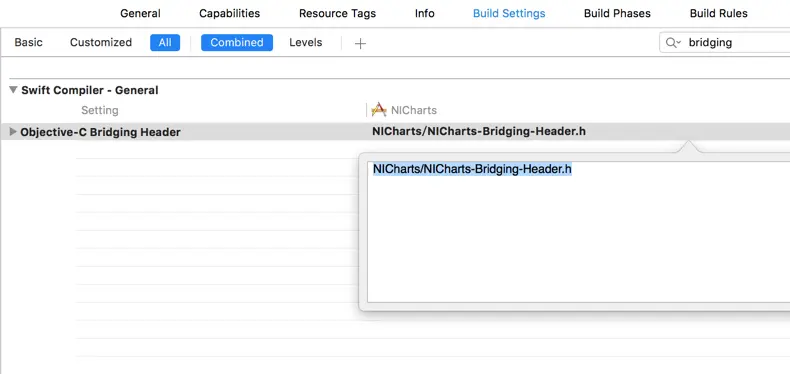Select the Info tab
790x374 pixels.
[424, 14]
